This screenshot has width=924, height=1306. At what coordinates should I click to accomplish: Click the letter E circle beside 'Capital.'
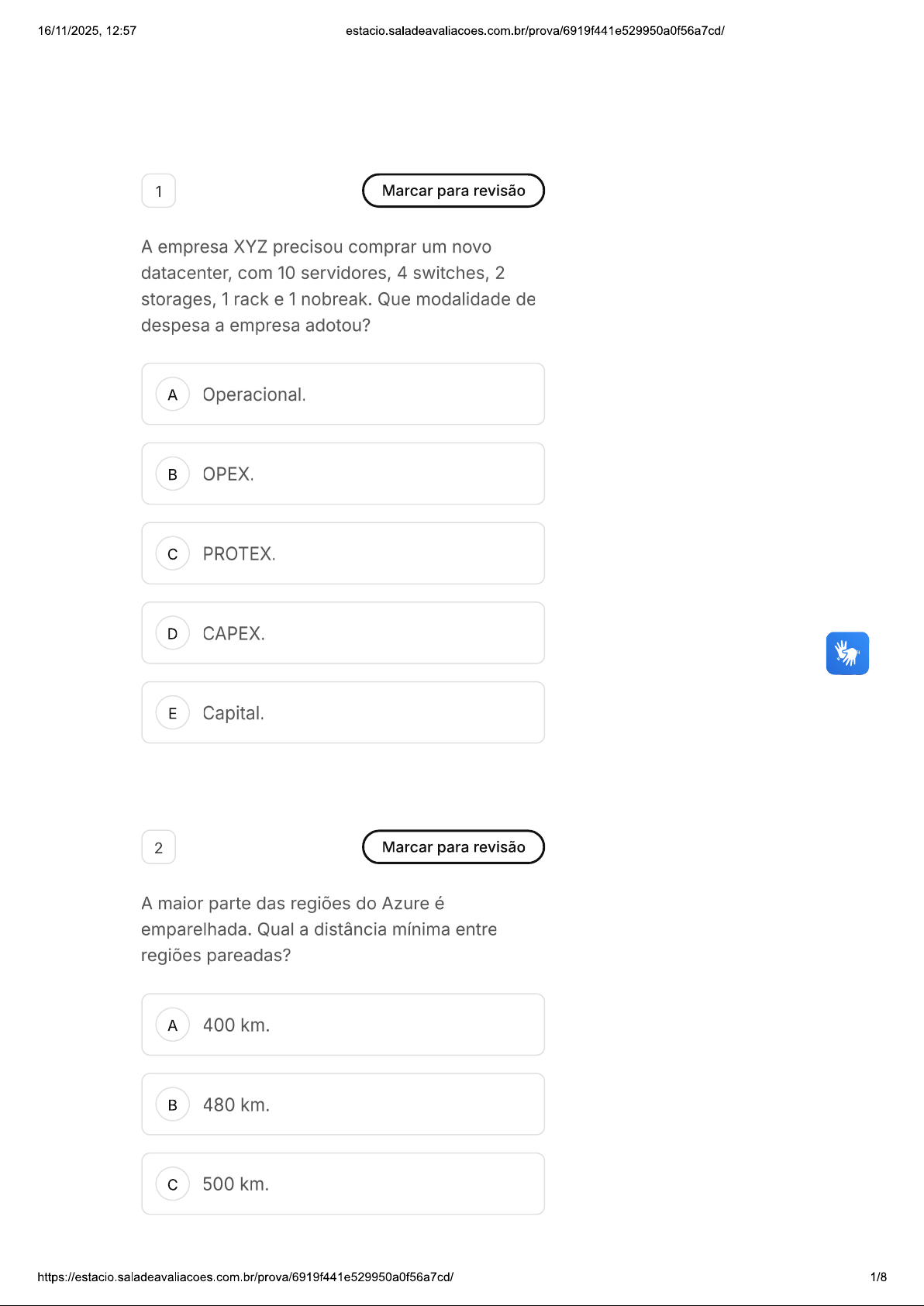pos(173,713)
